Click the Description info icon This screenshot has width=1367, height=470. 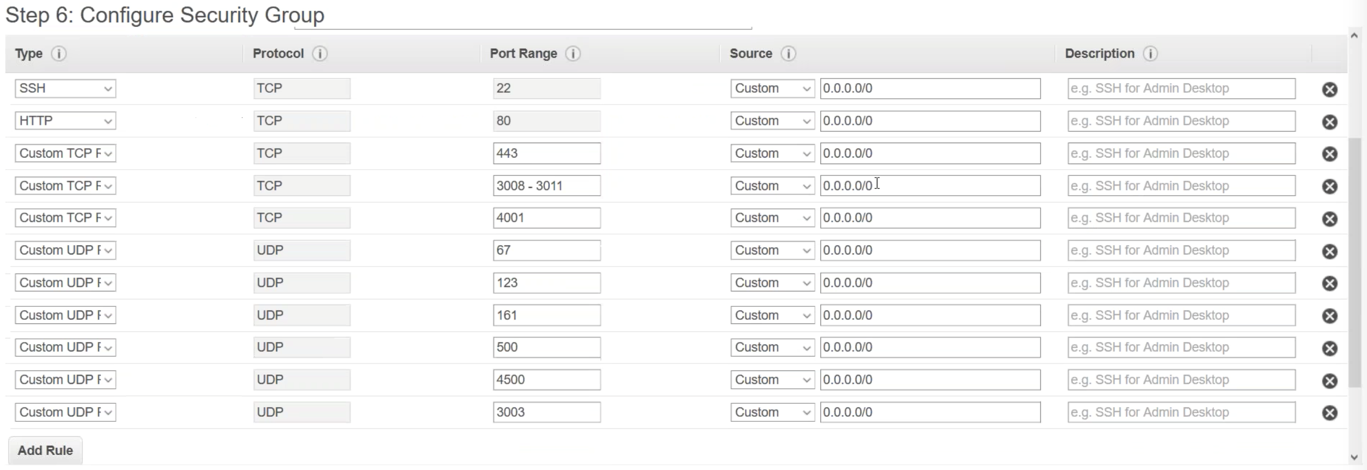pos(1150,54)
